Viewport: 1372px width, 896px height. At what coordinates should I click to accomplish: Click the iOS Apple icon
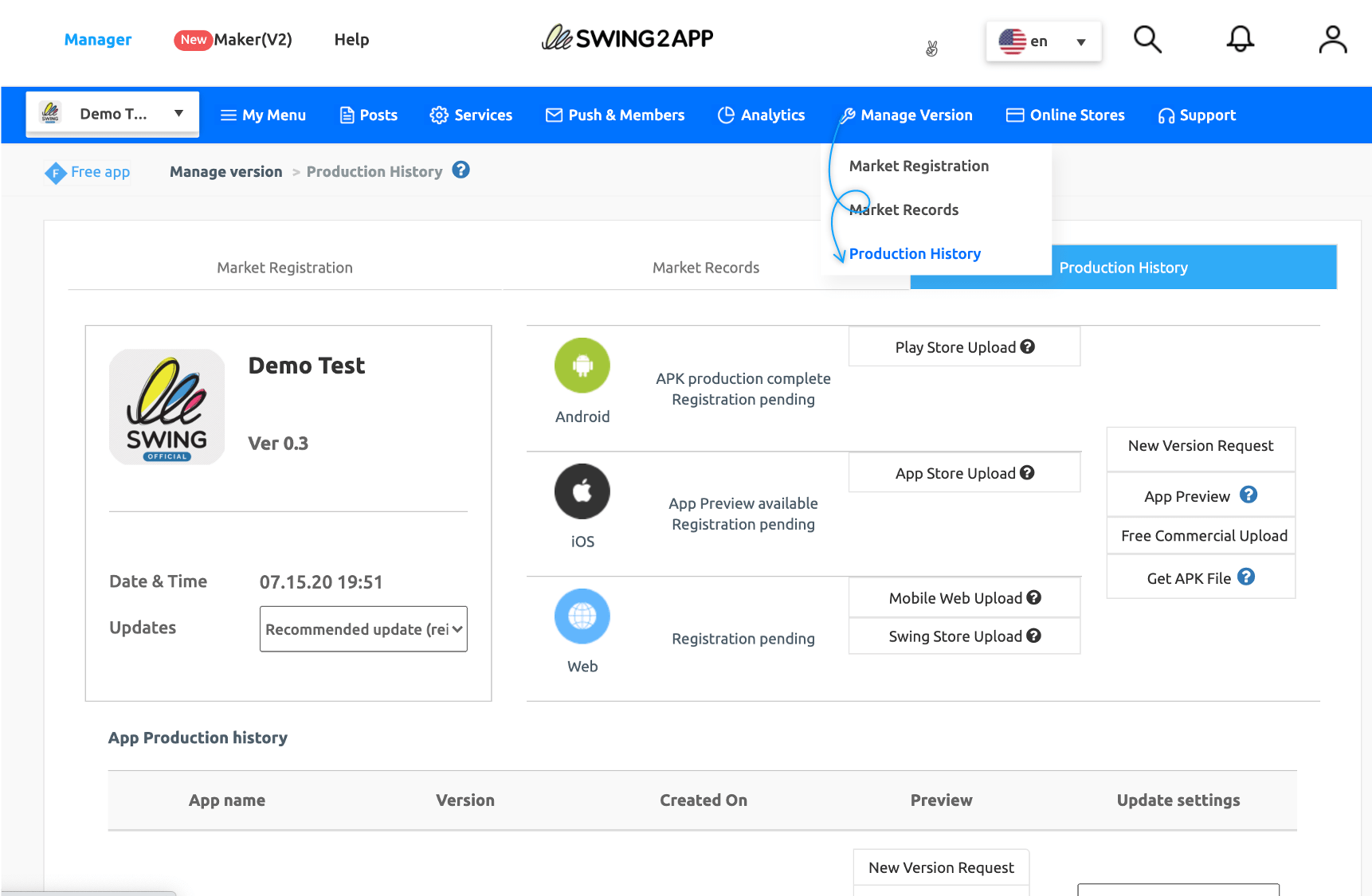coord(582,491)
